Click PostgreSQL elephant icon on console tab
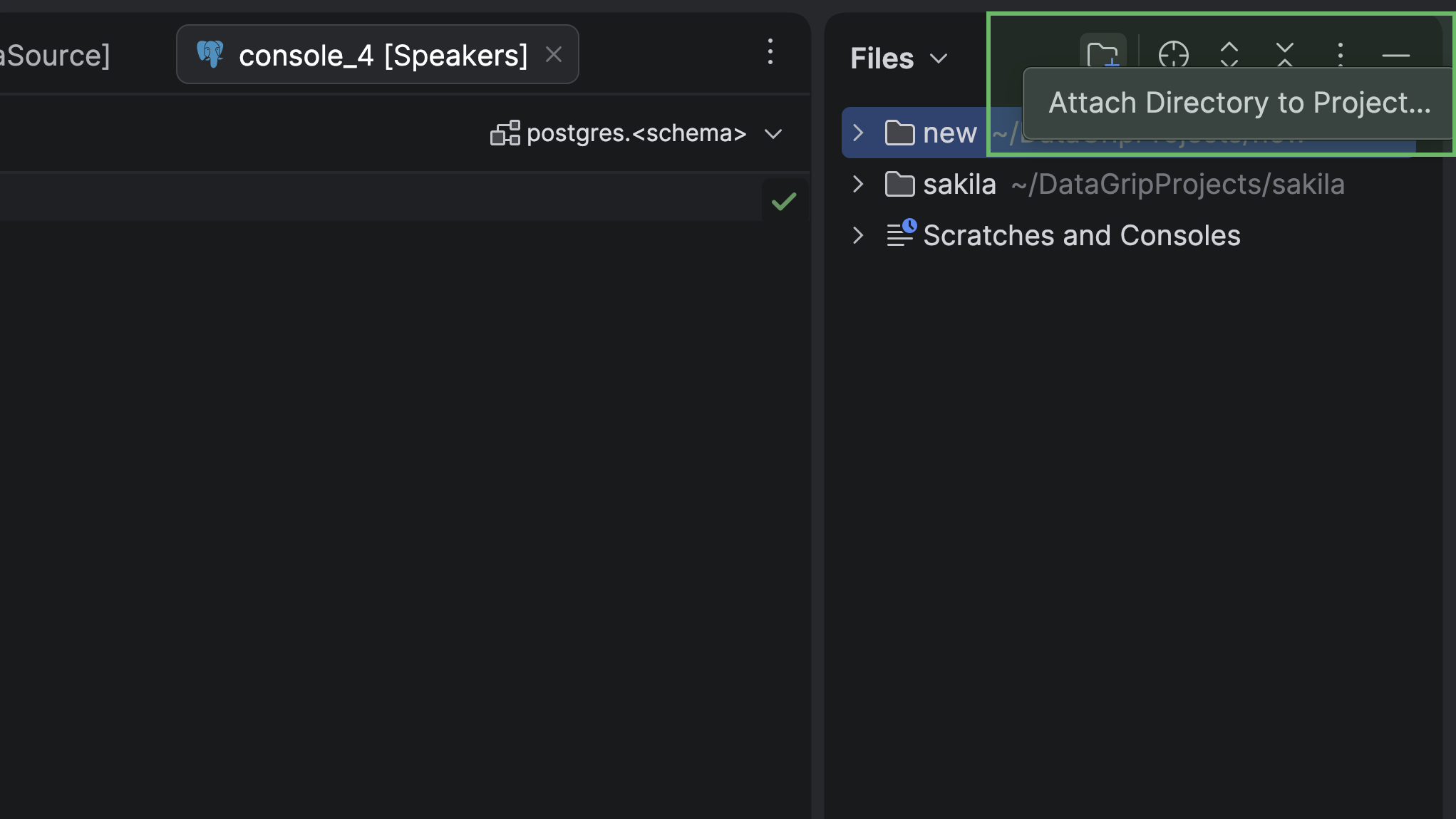 [x=210, y=54]
